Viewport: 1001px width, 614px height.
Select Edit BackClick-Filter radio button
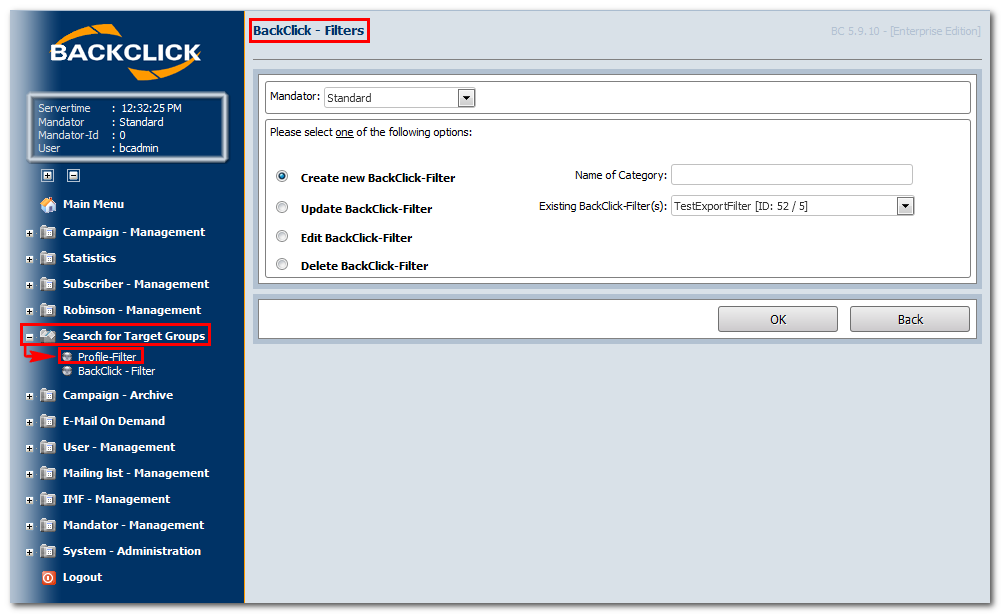pos(282,236)
